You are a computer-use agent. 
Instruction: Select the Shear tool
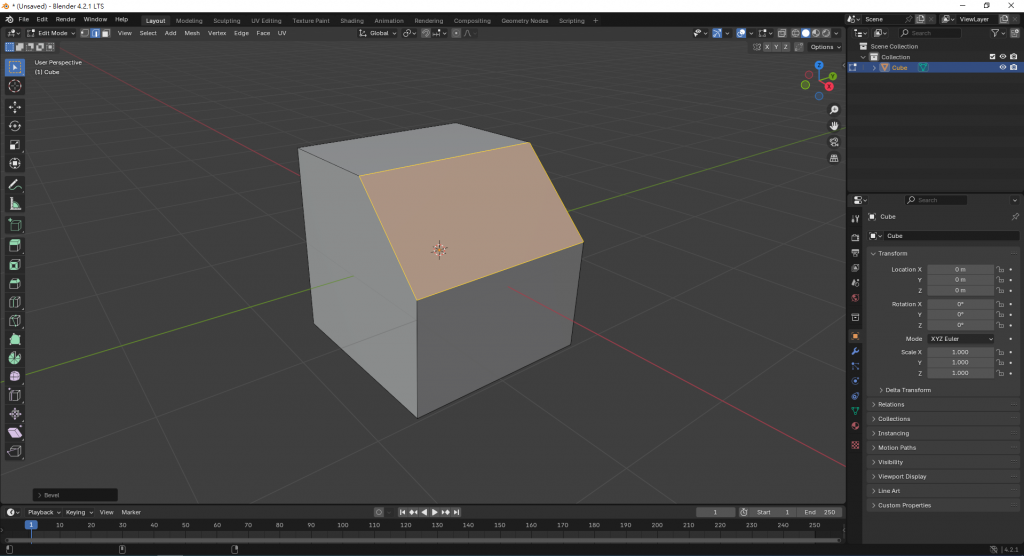[x=15, y=433]
